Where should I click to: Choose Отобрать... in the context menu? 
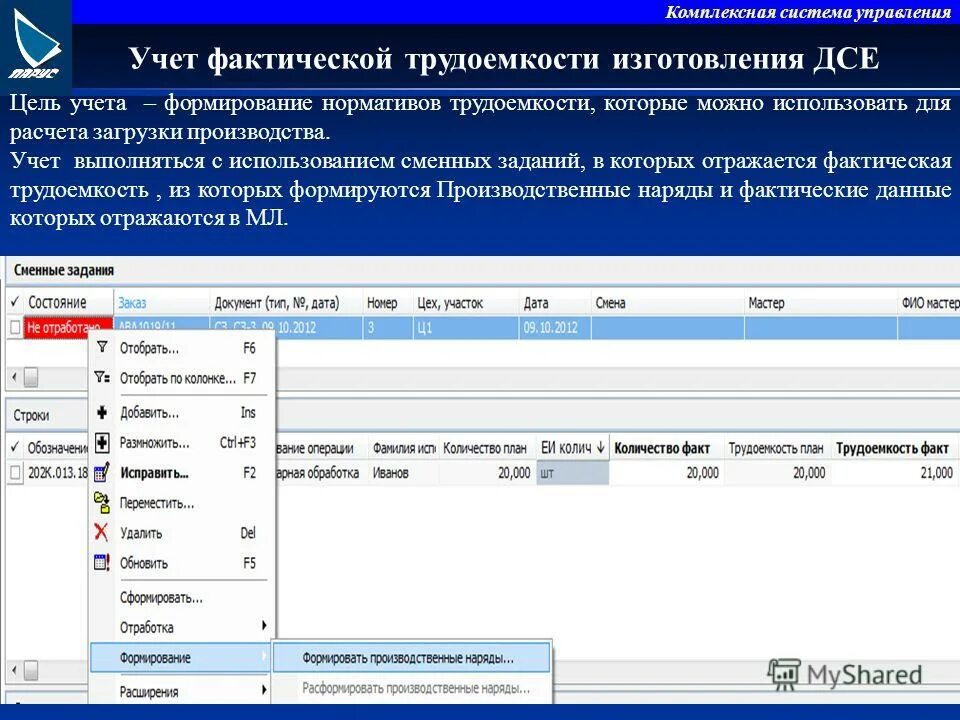(x=183, y=348)
